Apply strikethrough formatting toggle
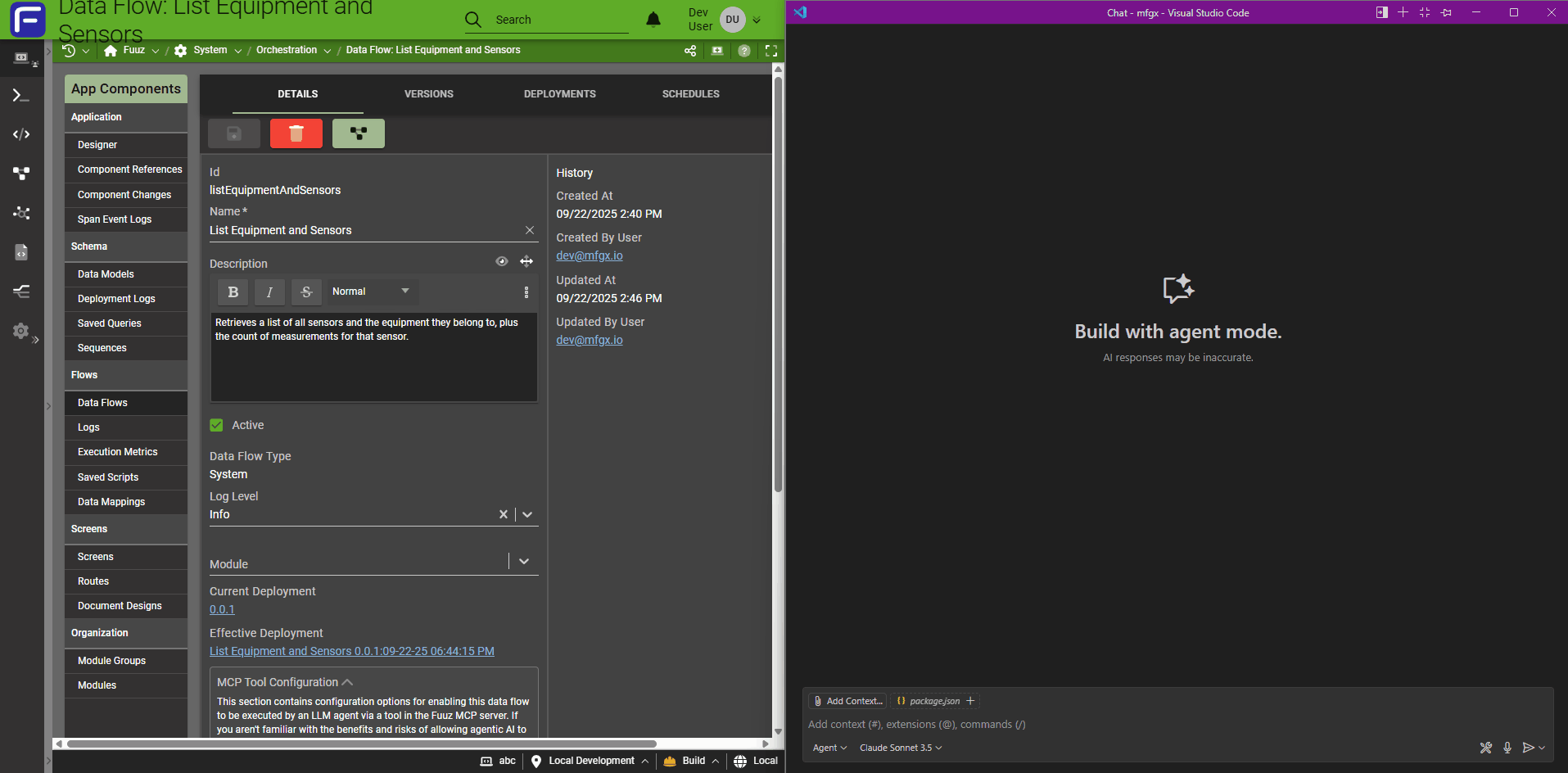This screenshot has width=1568, height=773. tap(306, 292)
